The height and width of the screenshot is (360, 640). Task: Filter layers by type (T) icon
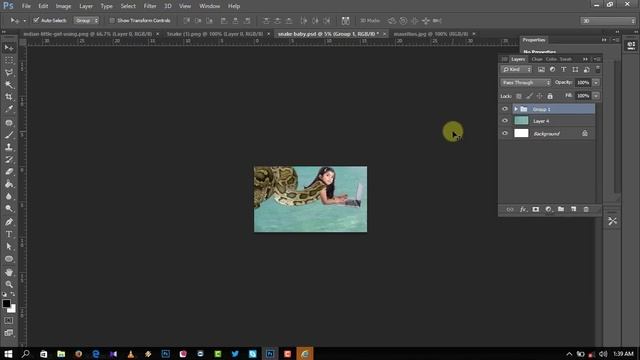click(x=564, y=70)
